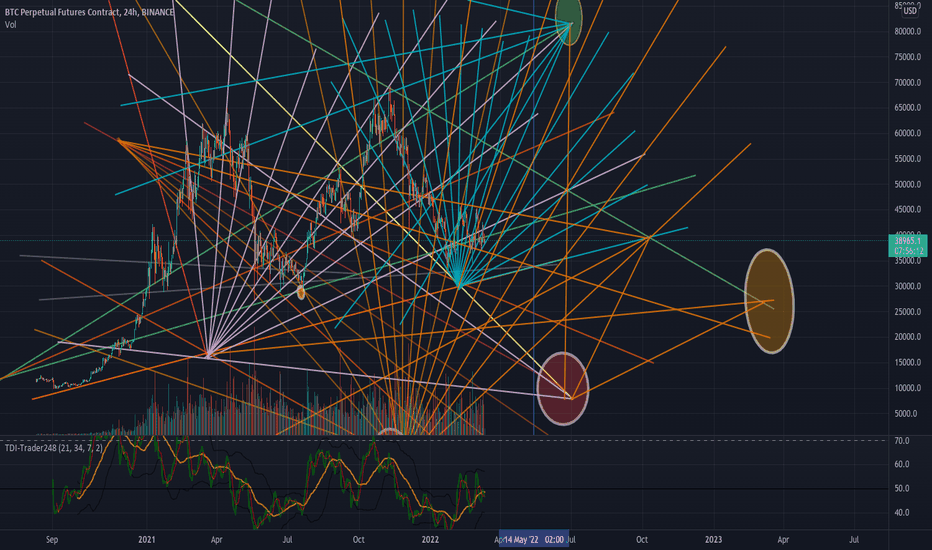Click the 30000.0 price axis label
The image size is (932, 550).
click(908, 286)
